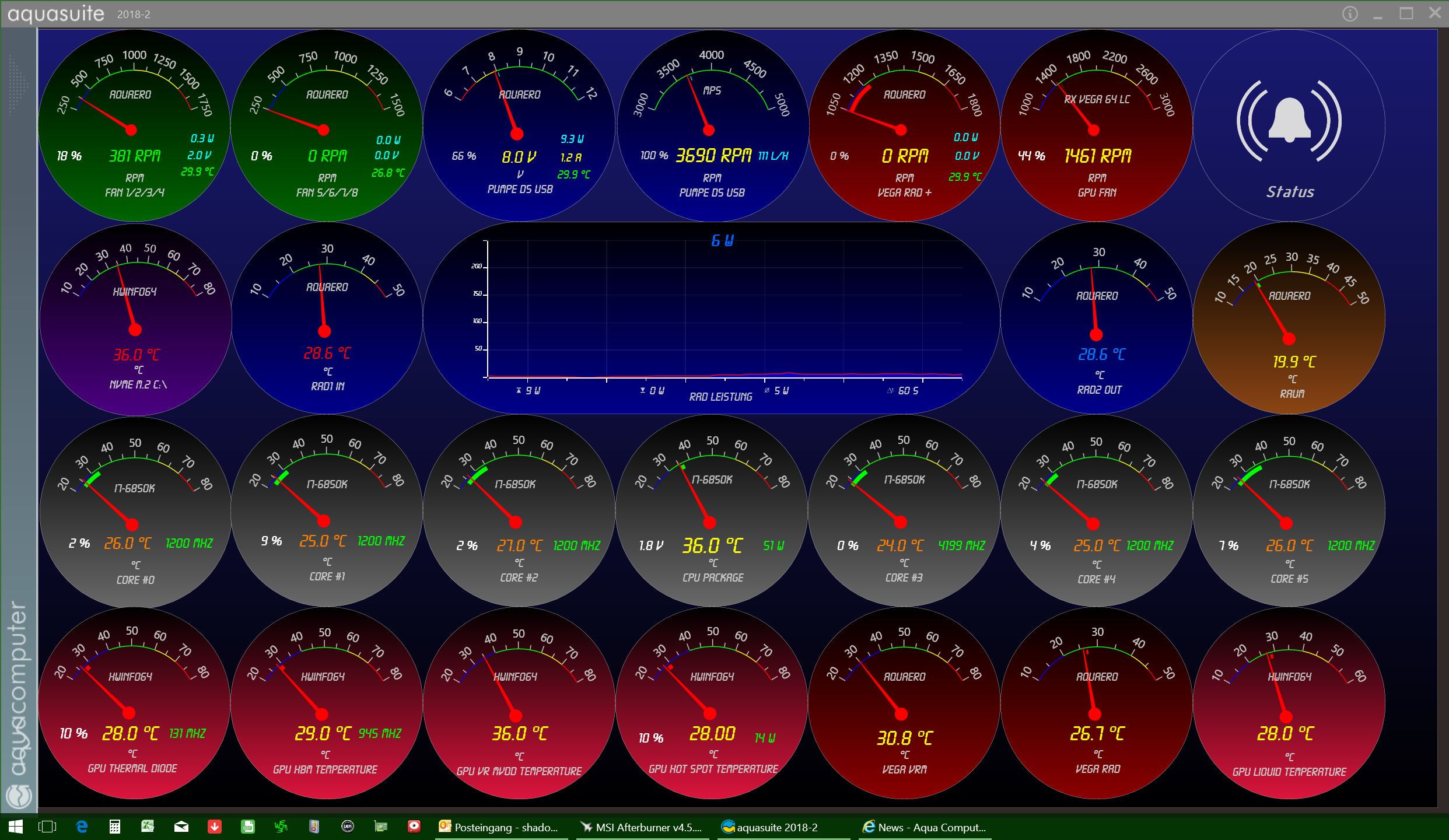Open News - Aqua Computer browser window
Image resolution: width=1449 pixels, height=840 pixels.
coord(925,827)
